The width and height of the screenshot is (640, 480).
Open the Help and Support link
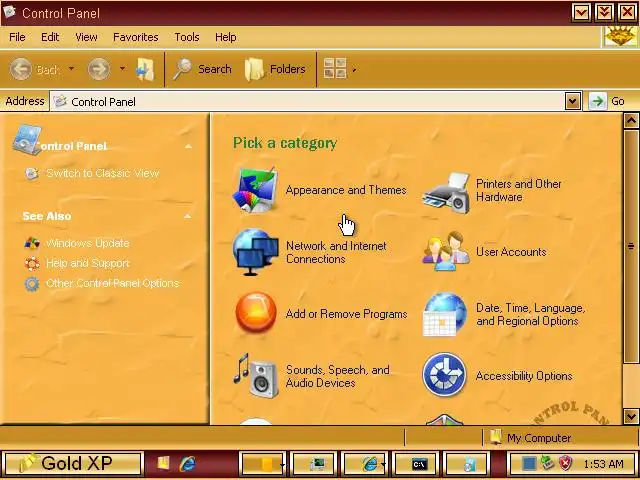[88, 263]
